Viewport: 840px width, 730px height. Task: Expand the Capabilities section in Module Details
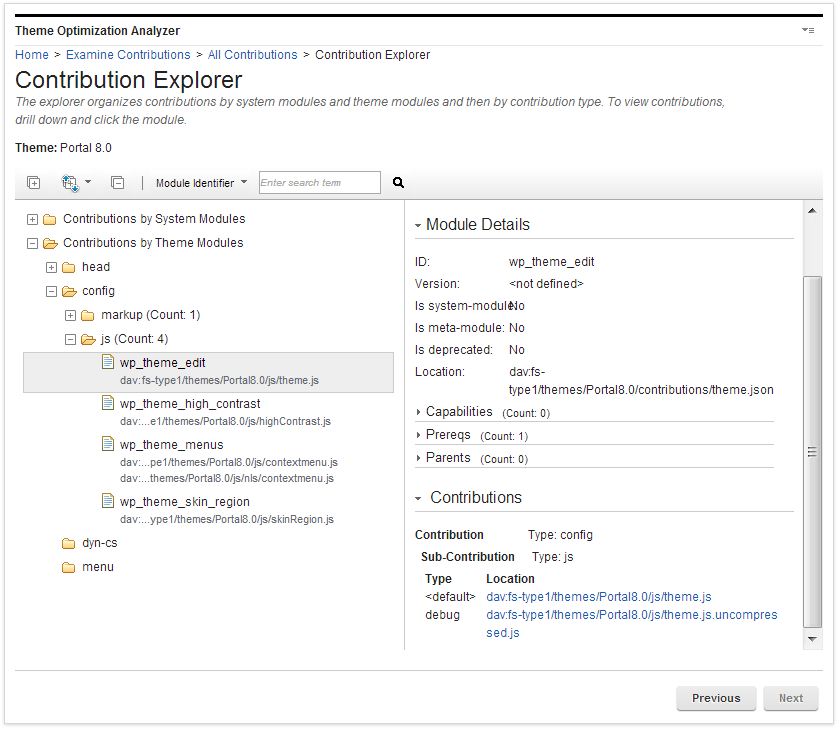[419, 412]
